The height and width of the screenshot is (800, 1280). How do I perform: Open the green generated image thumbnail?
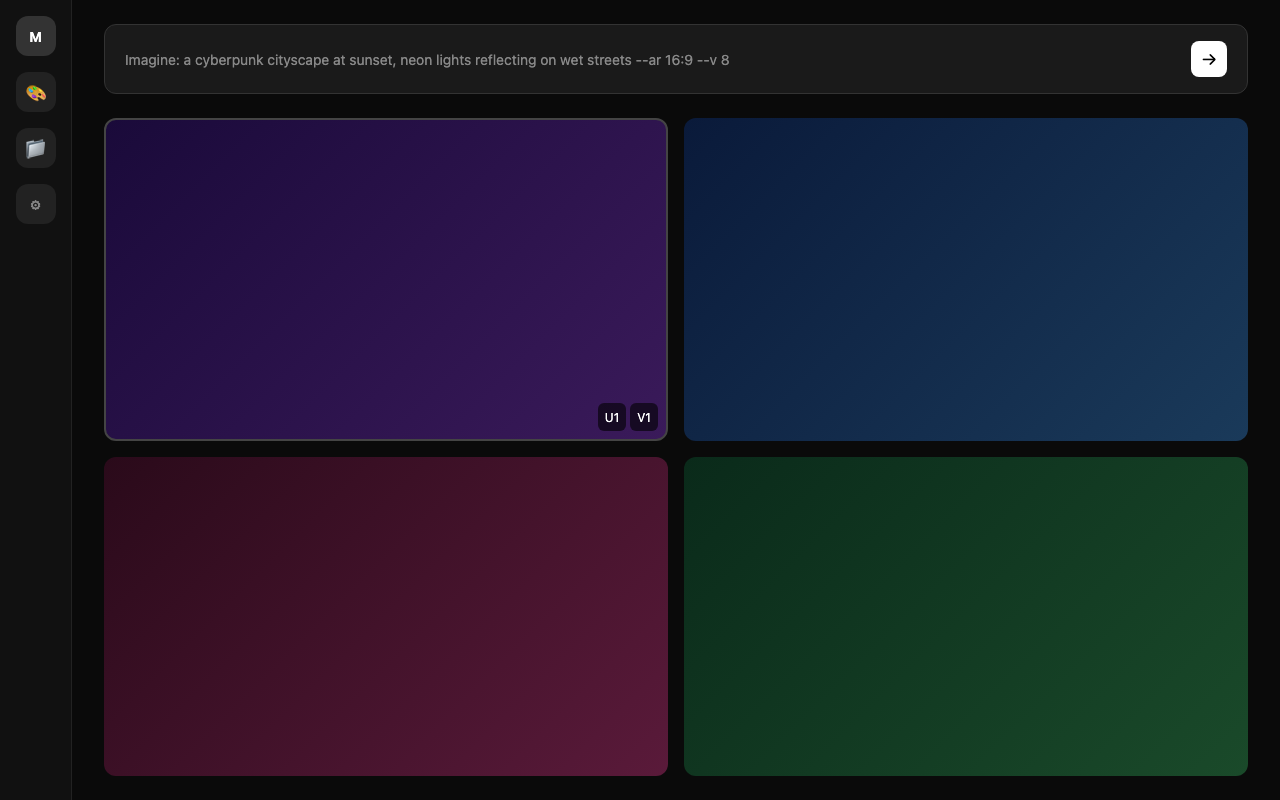(965, 616)
